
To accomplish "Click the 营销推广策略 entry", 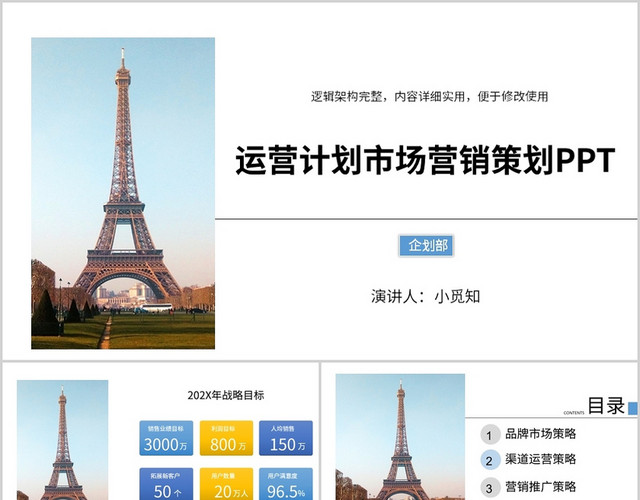I will point(540,487).
